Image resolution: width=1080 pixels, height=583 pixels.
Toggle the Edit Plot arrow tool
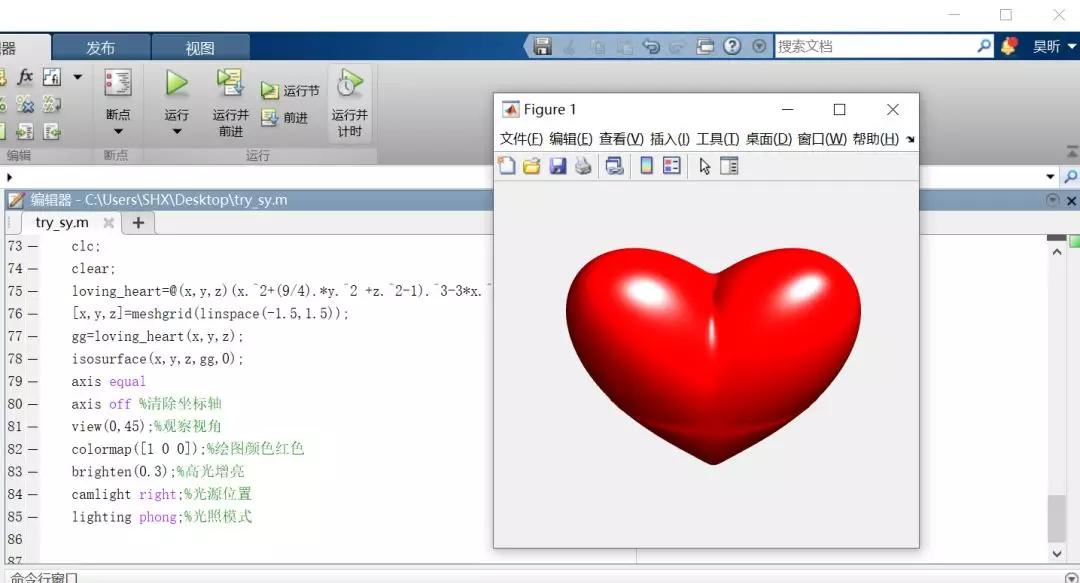point(705,165)
